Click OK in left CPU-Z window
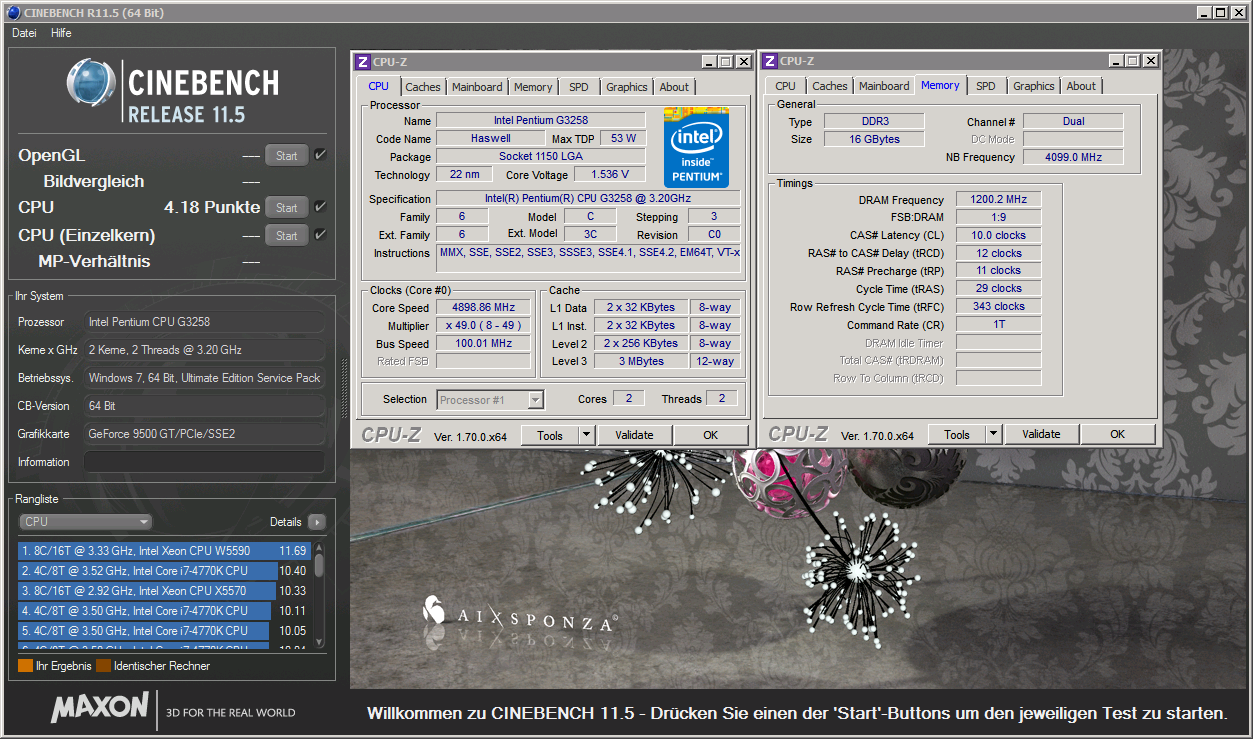 [710, 435]
